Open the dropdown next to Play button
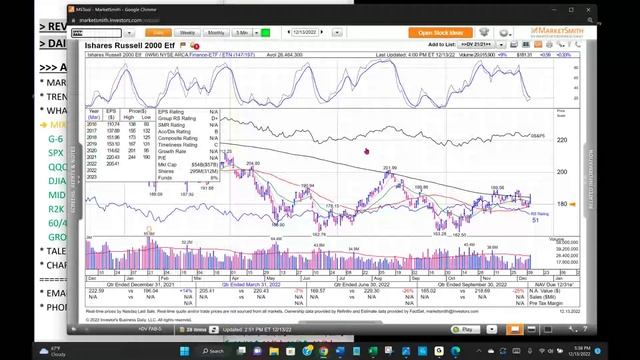The height and width of the screenshot is (360, 640). point(492,329)
